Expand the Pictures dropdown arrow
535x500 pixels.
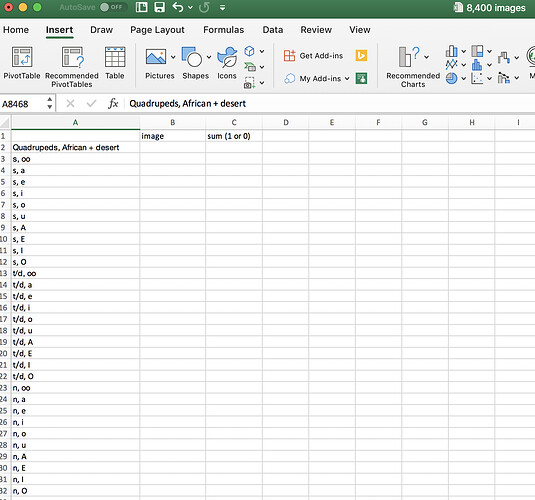pyautogui.click(x=173, y=57)
